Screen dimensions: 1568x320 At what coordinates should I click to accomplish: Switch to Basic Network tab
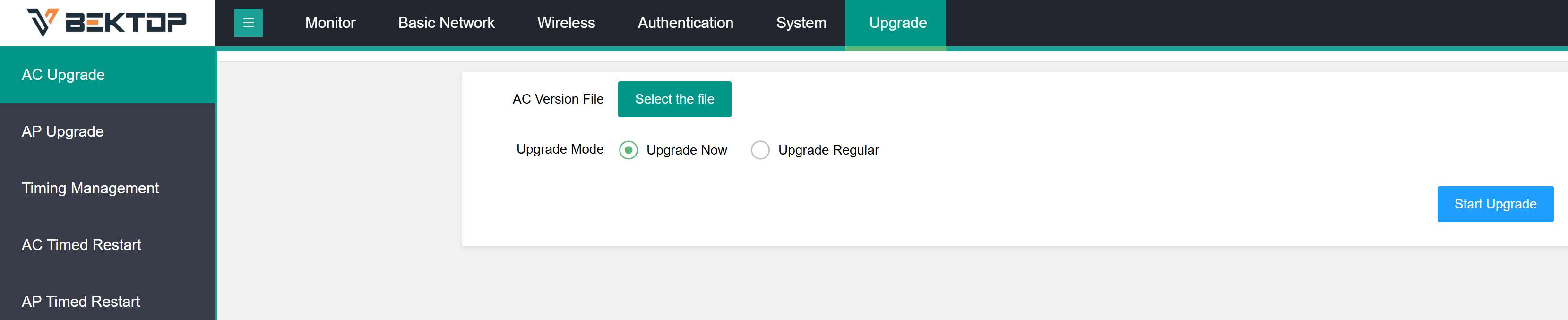[x=446, y=23]
